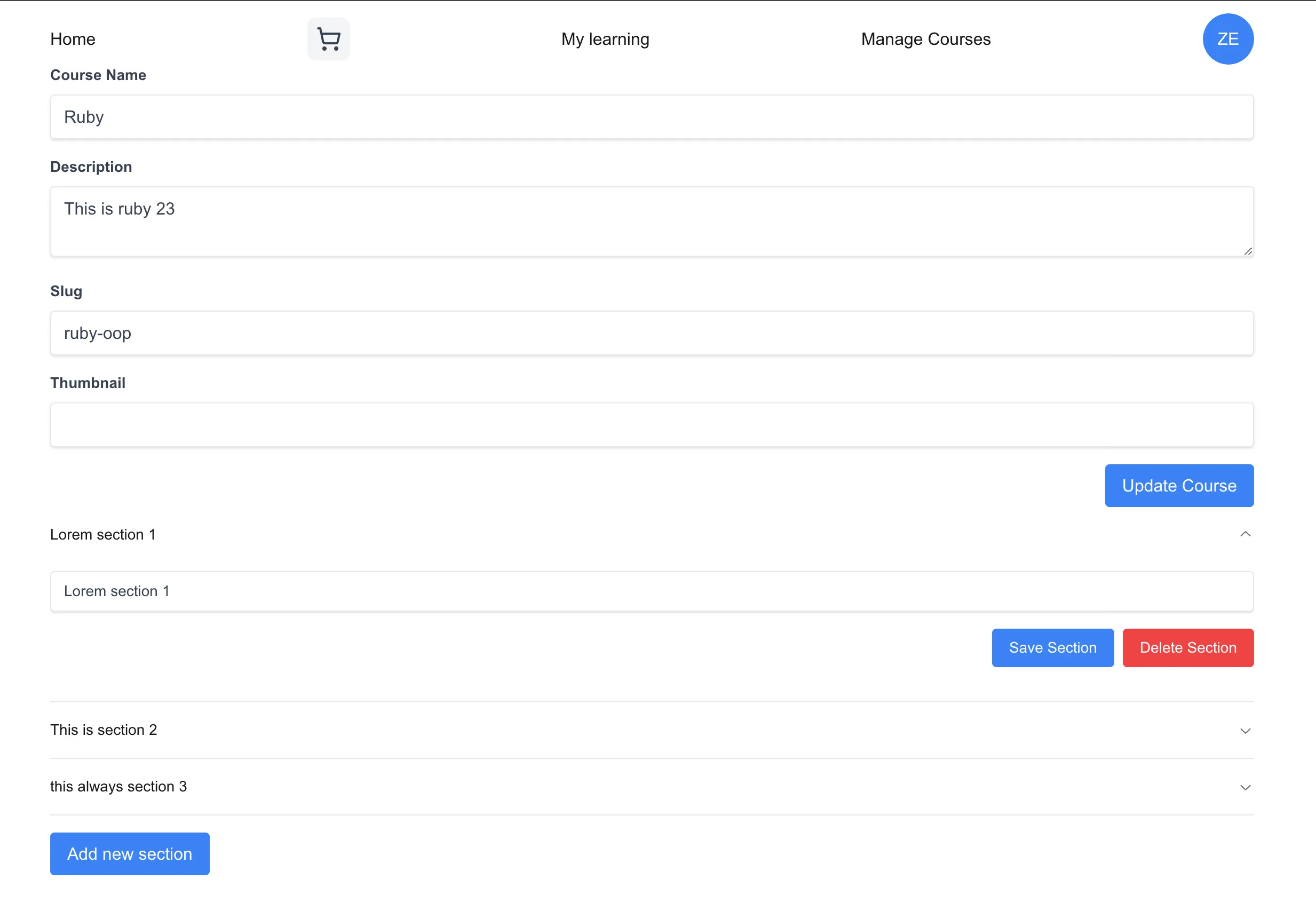Go to Home page
This screenshot has width=1316, height=919.
[x=73, y=39]
